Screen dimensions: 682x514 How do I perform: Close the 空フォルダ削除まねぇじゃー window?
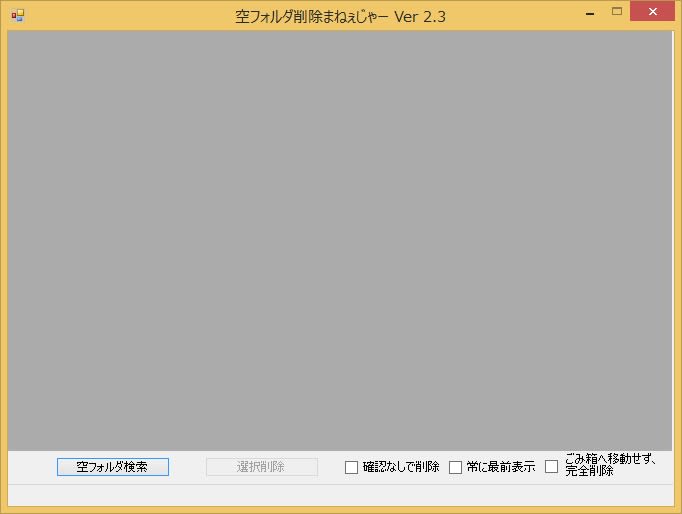[653, 12]
